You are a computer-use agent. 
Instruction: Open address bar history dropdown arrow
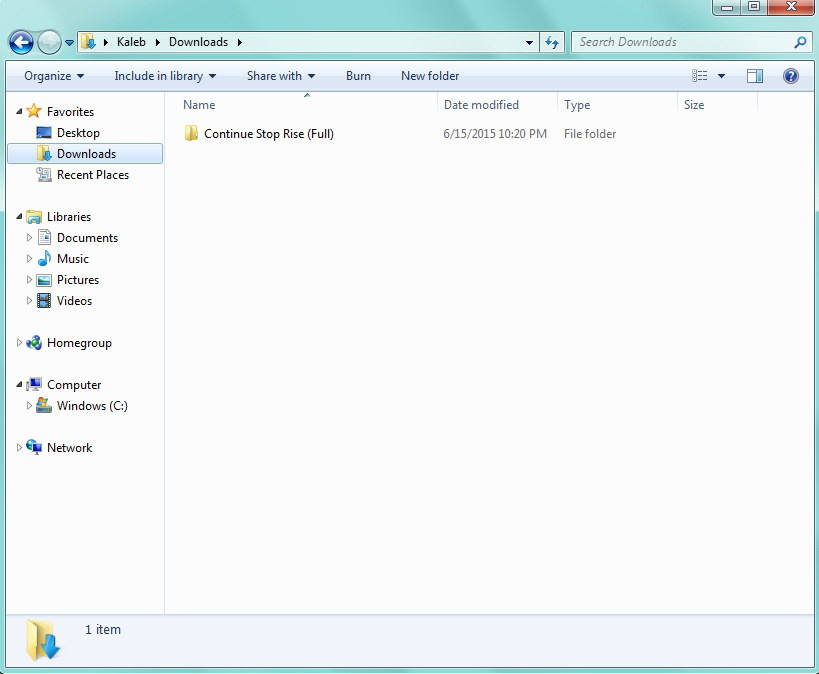[x=530, y=42]
